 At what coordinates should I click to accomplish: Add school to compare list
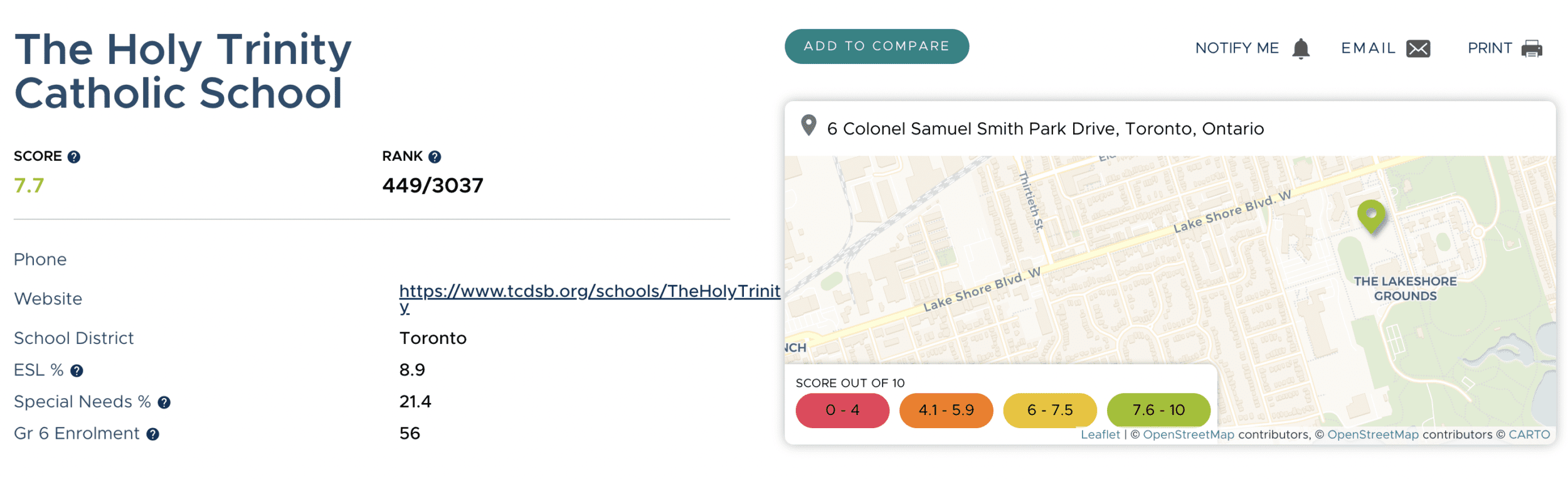pos(876,46)
